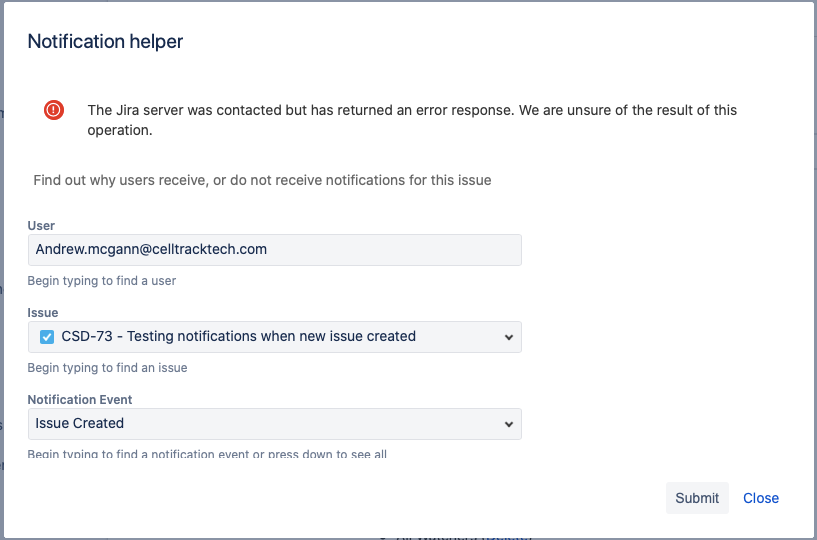Submit the notification helper form
Image resolution: width=817 pixels, height=540 pixels.
697,498
